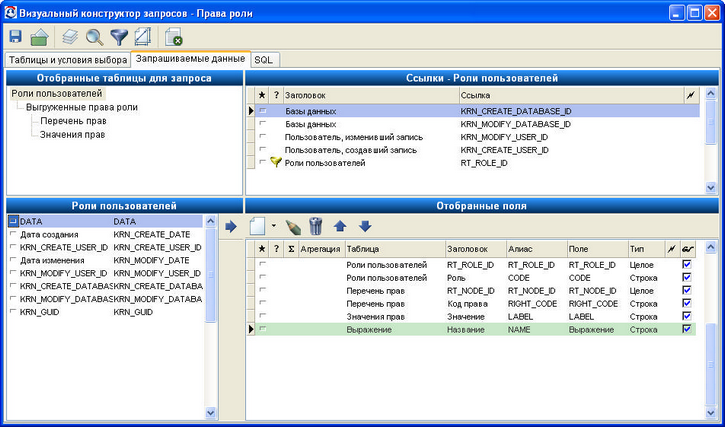The height and width of the screenshot is (427, 725).
Task: Click the Агрегация column header
Action: [x=321, y=249]
